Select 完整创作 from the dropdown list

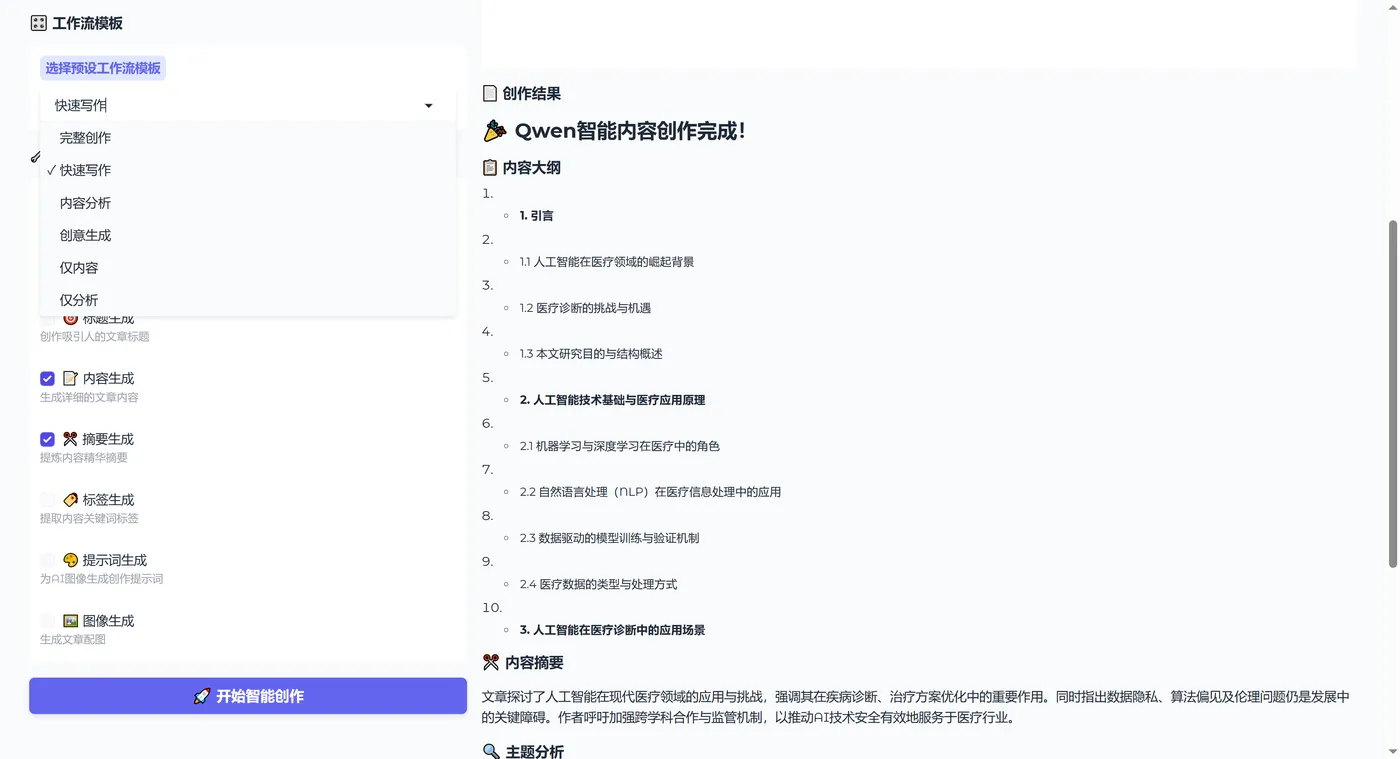click(x=85, y=137)
